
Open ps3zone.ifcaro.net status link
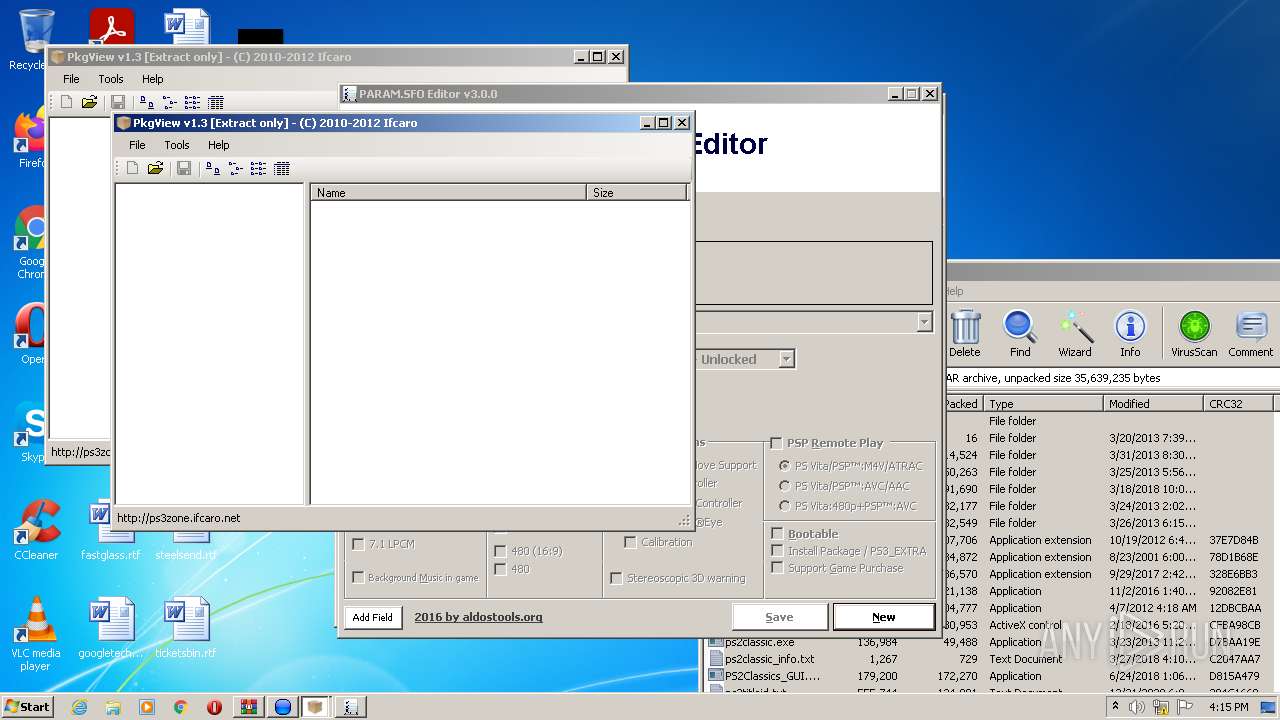[x=178, y=518]
